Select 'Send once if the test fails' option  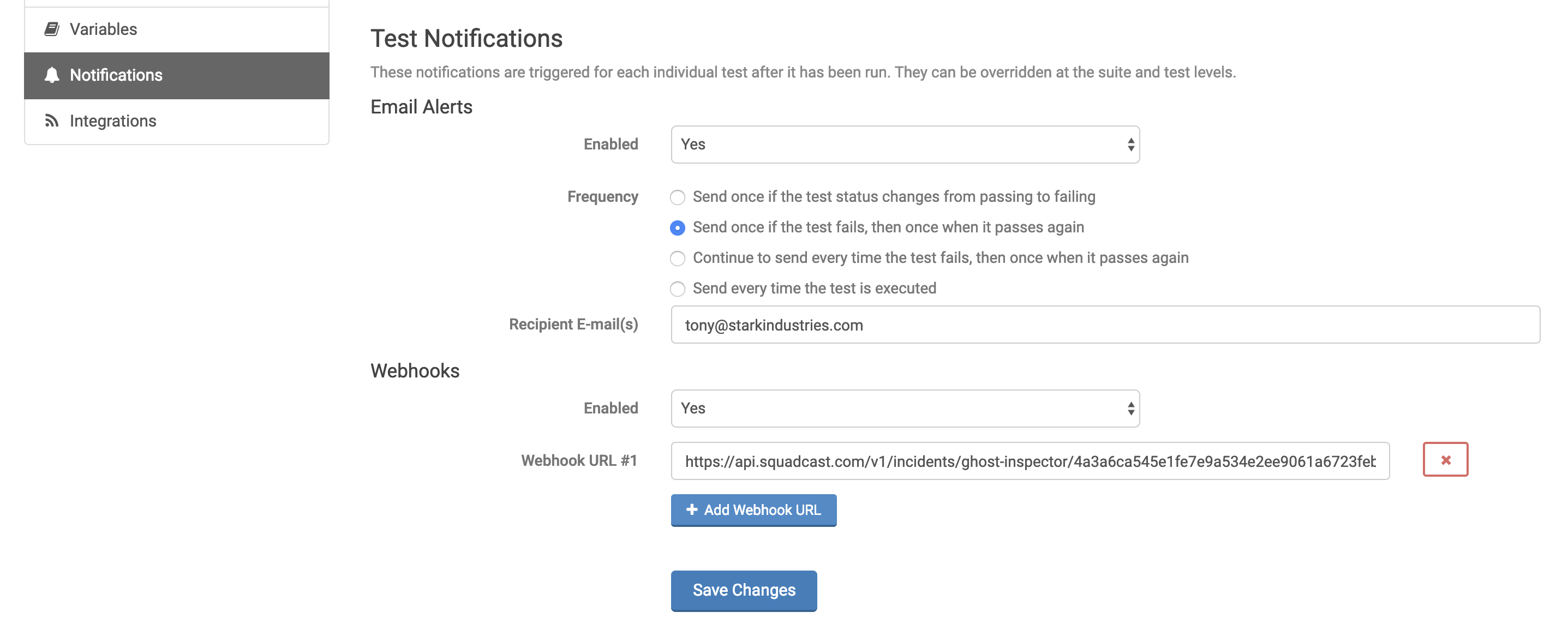coord(678,227)
